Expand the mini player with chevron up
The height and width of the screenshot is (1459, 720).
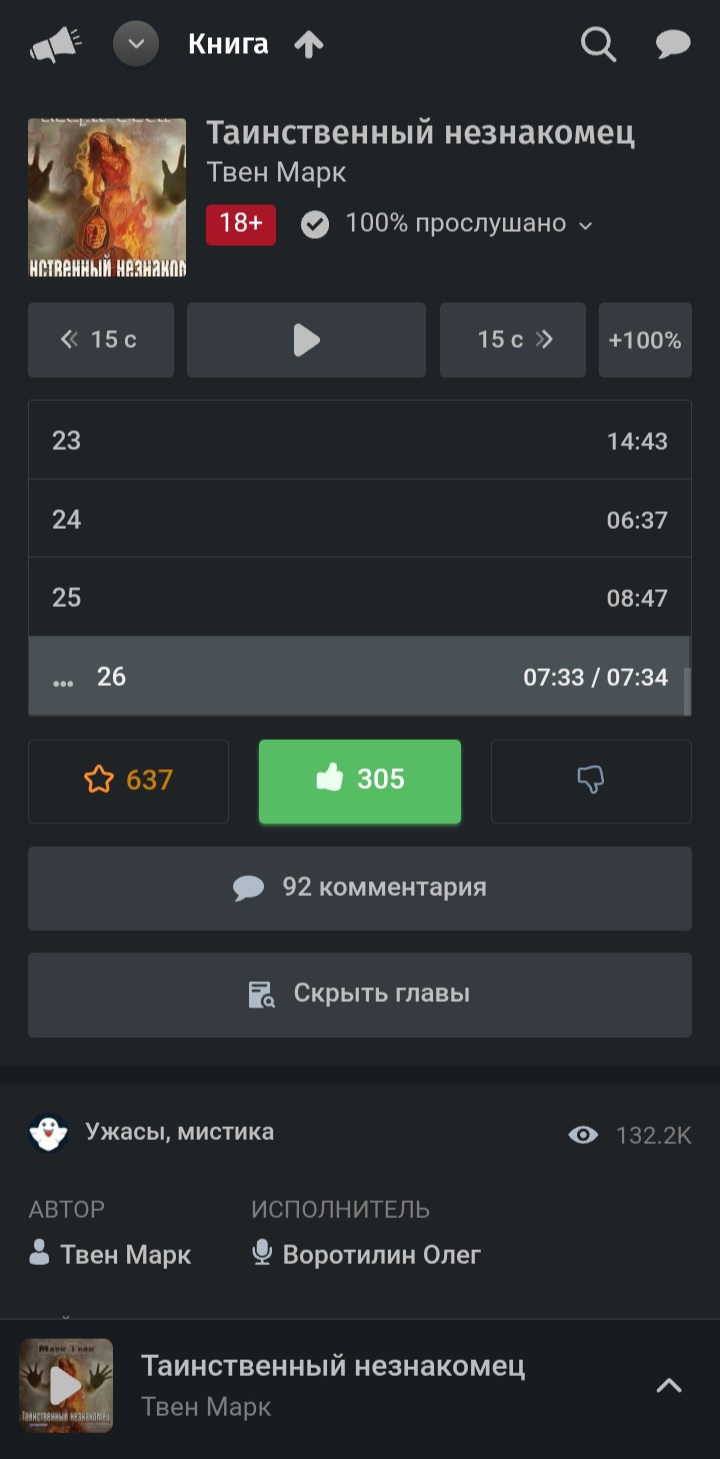(x=668, y=1385)
